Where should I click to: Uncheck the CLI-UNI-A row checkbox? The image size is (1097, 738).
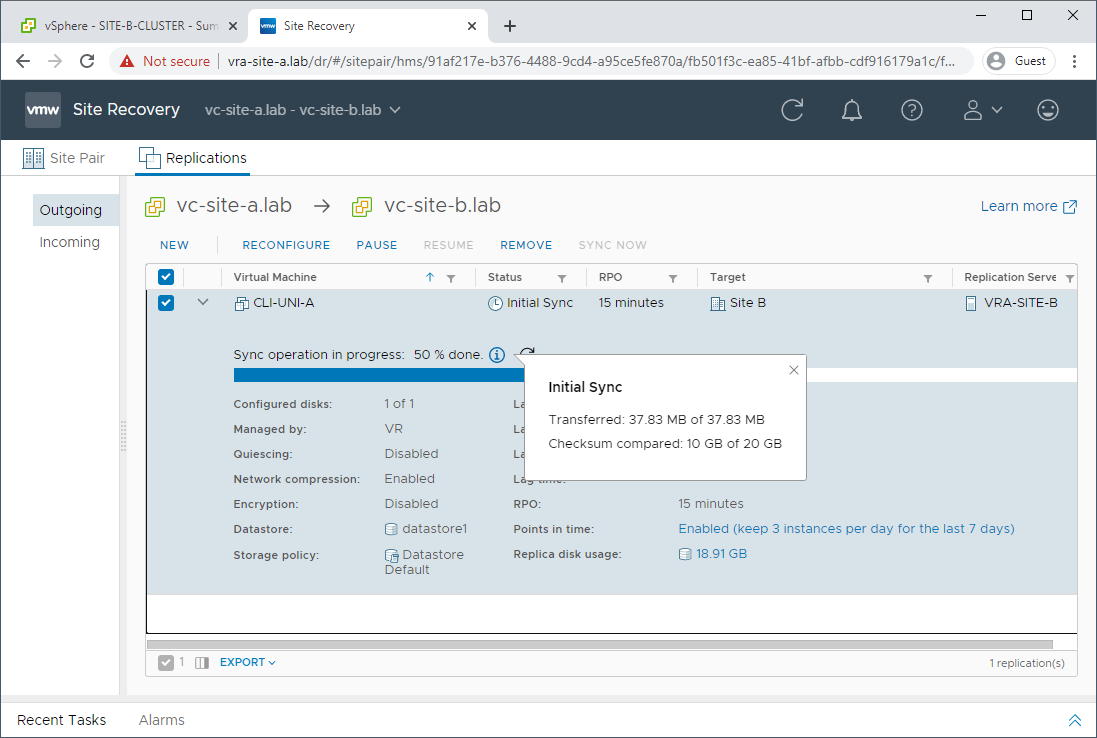pos(166,303)
